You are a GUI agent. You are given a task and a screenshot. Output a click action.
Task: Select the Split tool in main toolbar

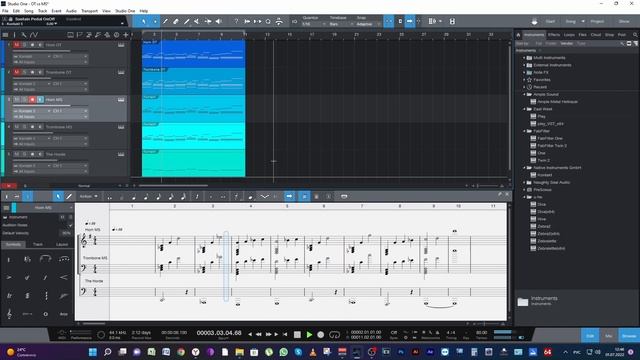click(165, 21)
